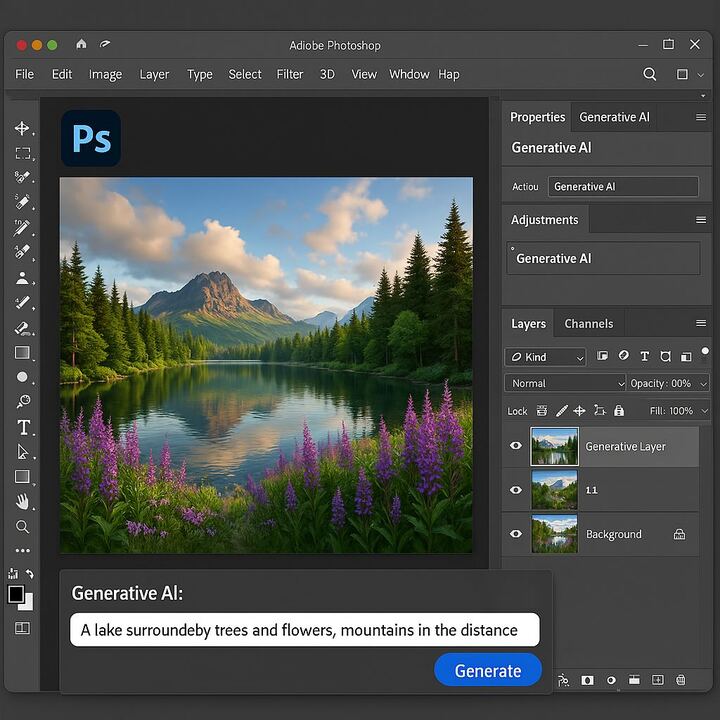The height and width of the screenshot is (720, 720).
Task: Select the Type tool
Action: click(x=23, y=427)
